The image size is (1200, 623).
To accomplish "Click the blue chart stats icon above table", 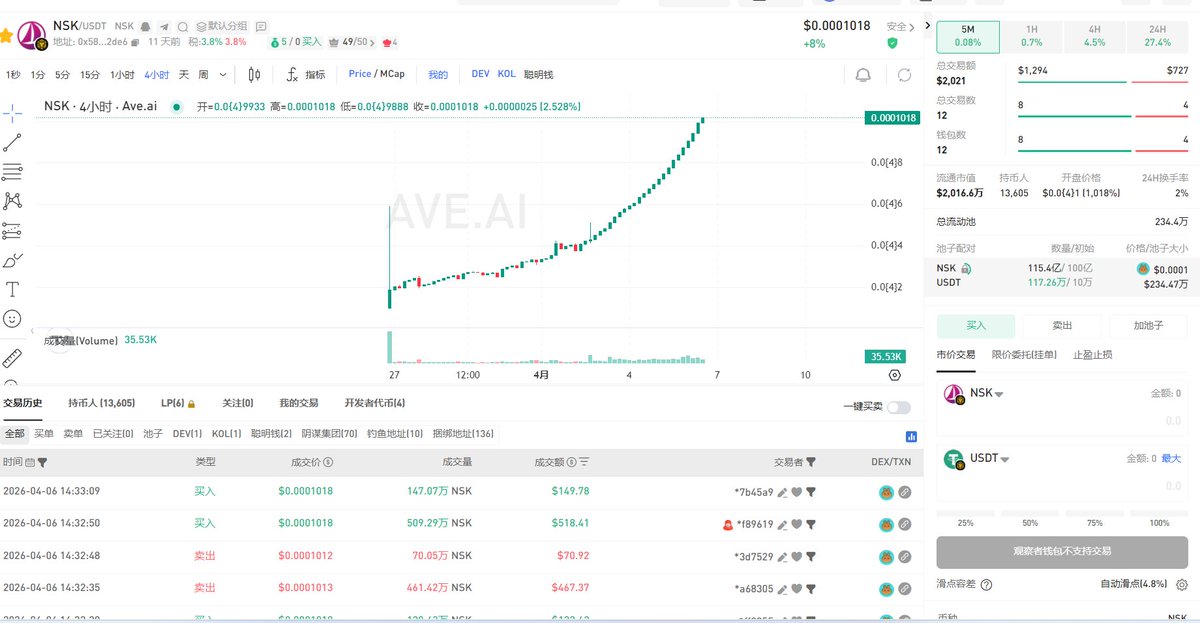I will (x=911, y=436).
